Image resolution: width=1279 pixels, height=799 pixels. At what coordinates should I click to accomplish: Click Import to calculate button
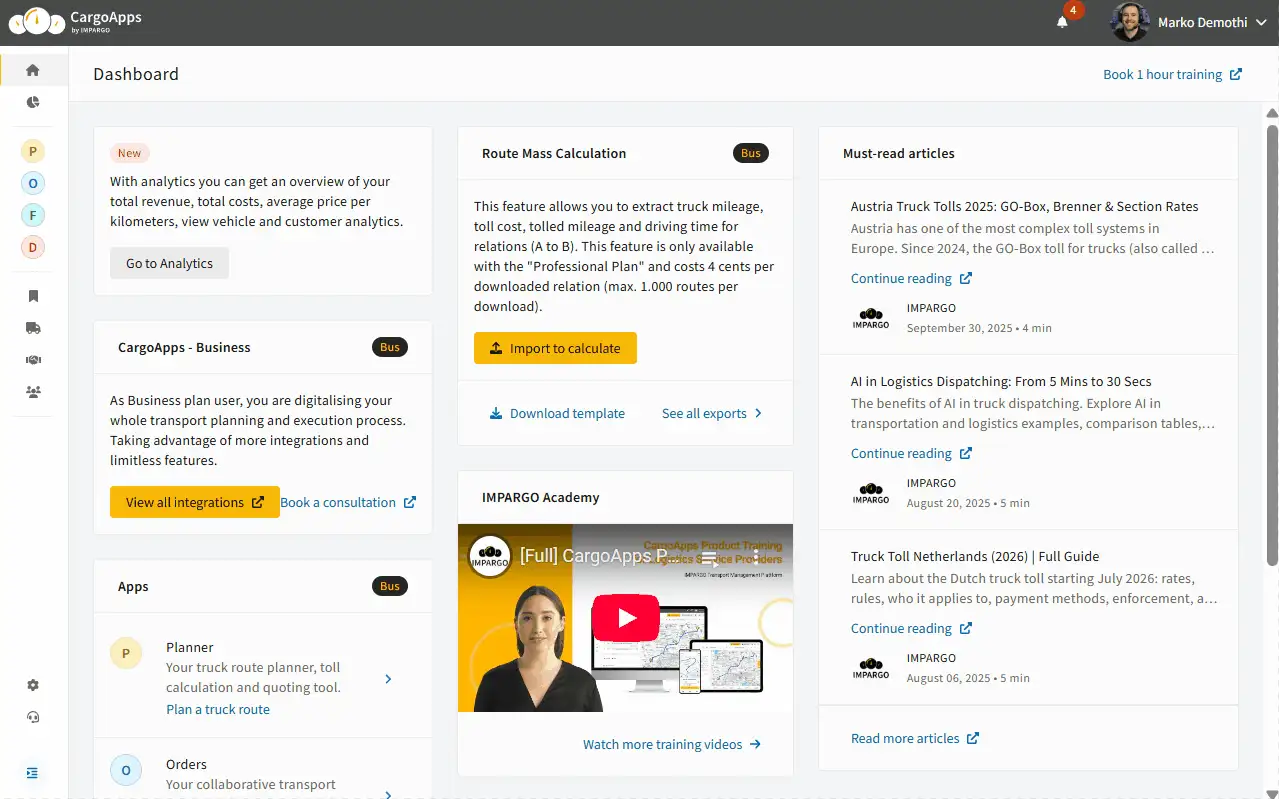coord(555,348)
